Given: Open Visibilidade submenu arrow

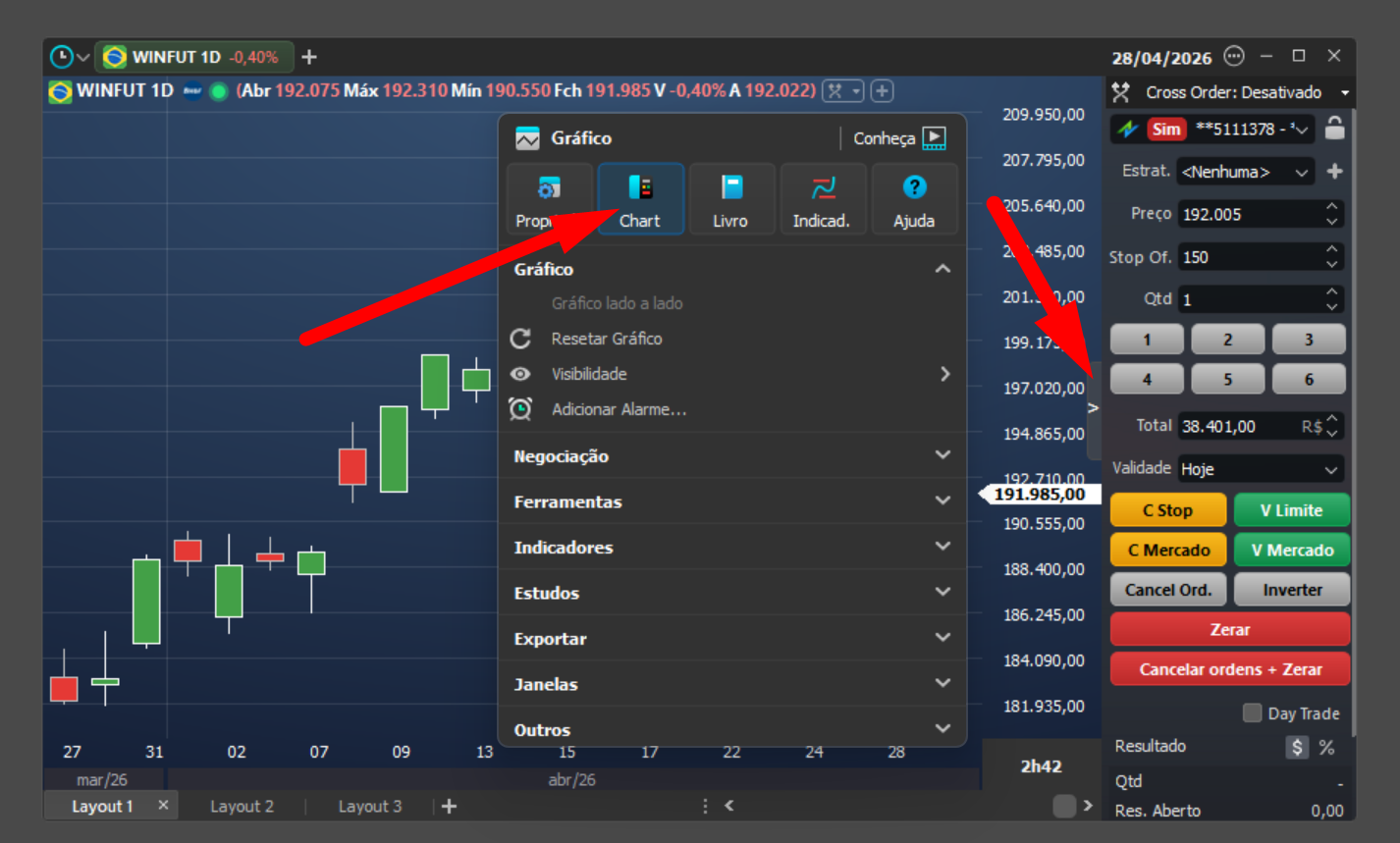Looking at the screenshot, I should [944, 374].
